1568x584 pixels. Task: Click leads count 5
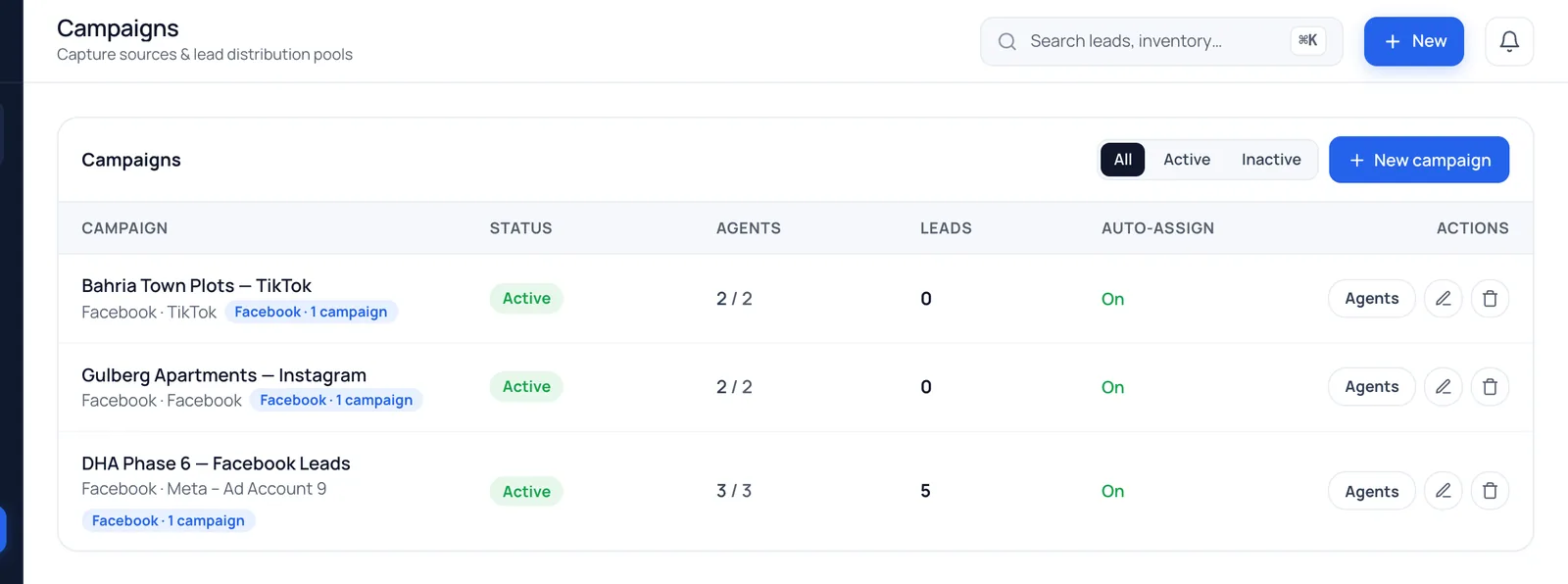(925, 491)
